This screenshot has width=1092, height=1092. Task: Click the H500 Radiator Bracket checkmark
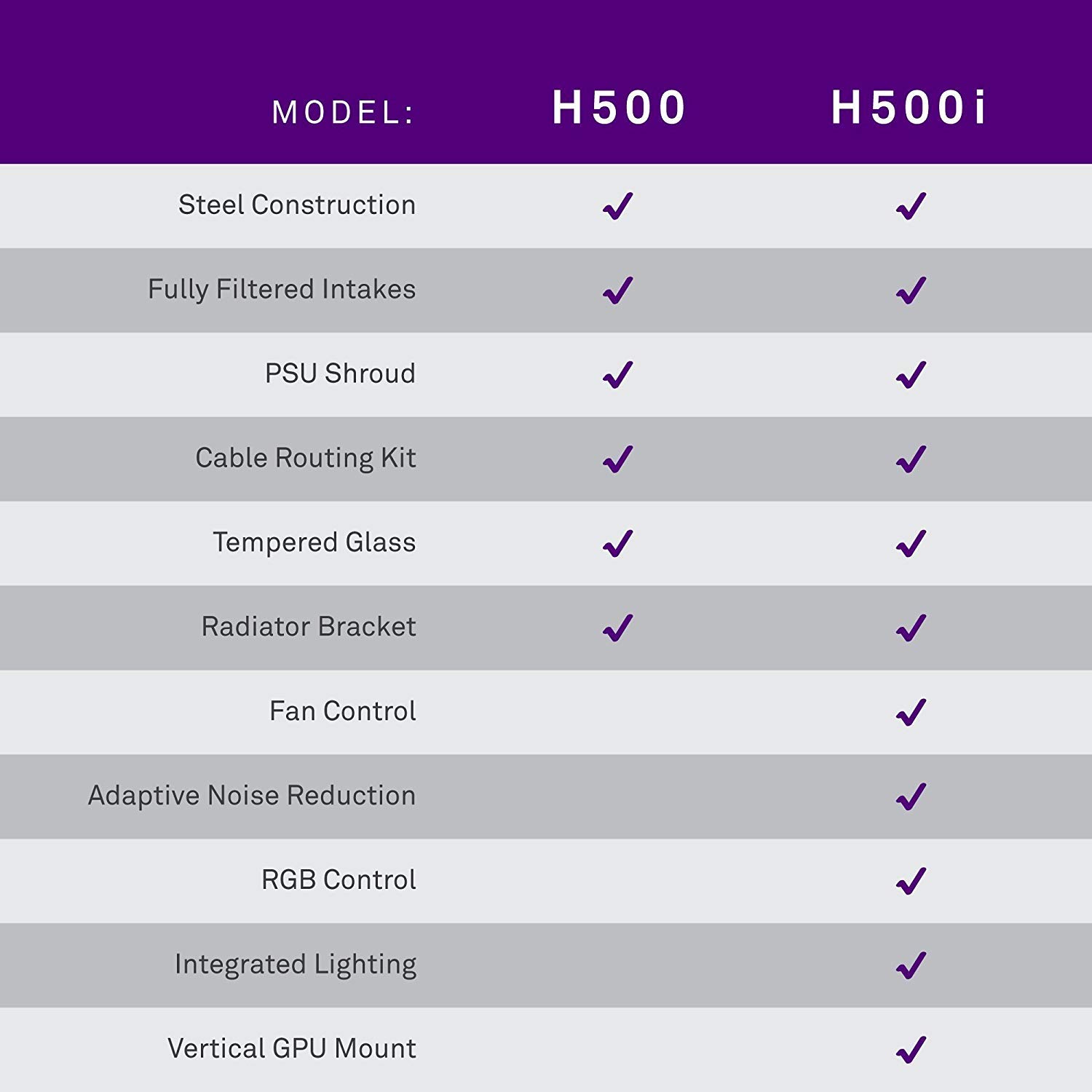click(x=618, y=628)
